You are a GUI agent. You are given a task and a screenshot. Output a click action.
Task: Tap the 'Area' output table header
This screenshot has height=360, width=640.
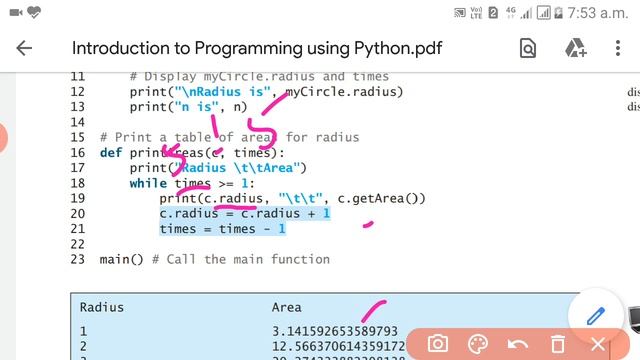[287, 307]
